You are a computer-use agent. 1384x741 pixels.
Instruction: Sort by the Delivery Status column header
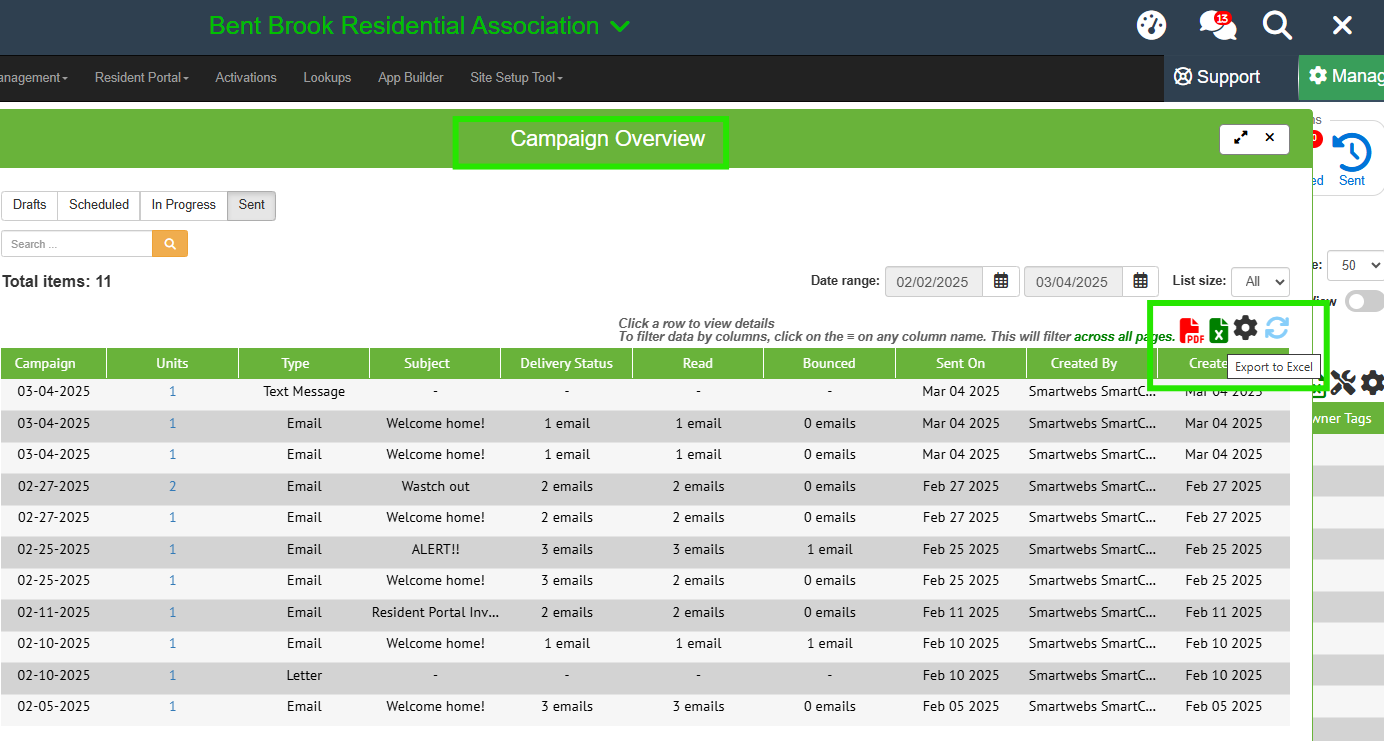tap(566, 363)
